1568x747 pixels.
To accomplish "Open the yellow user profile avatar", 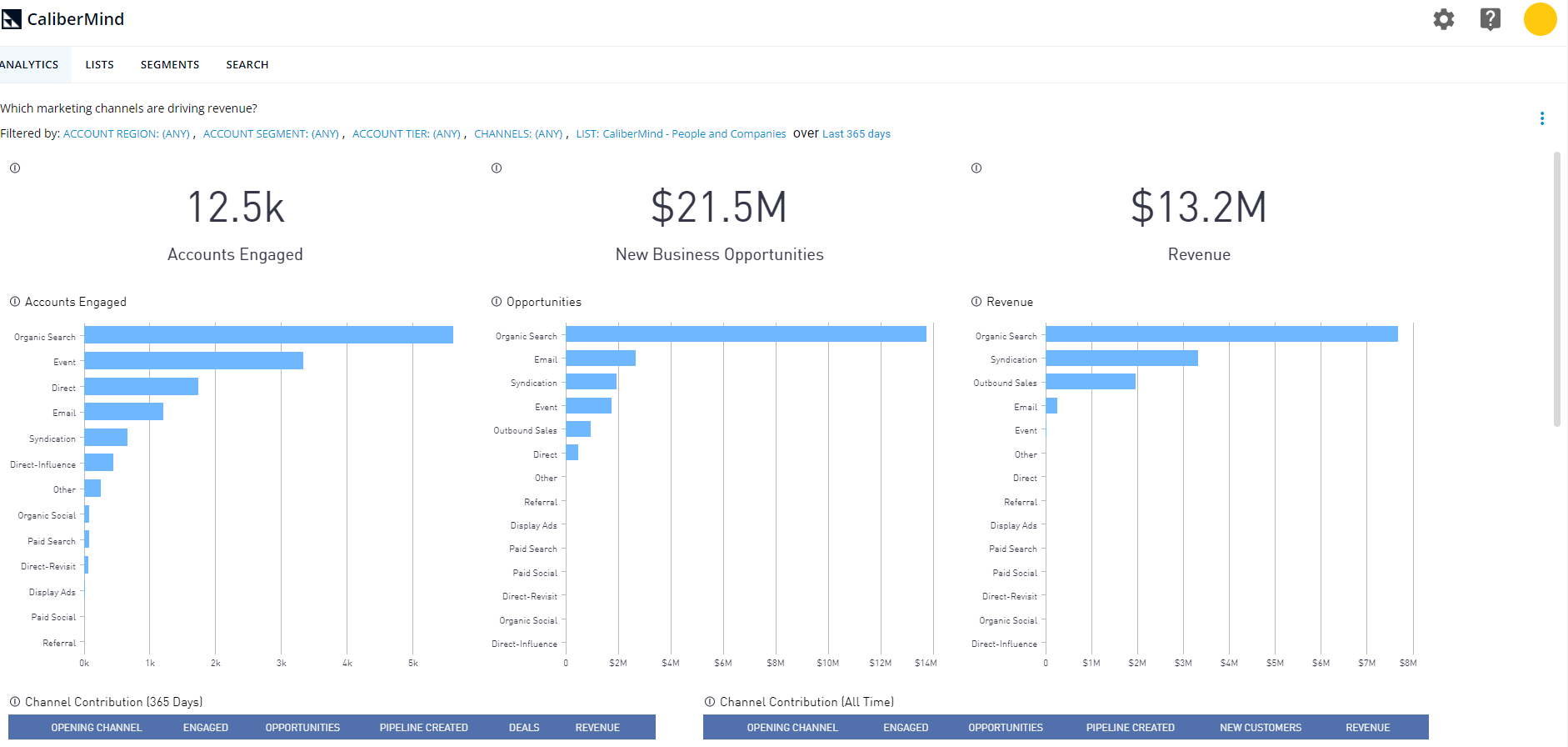I will 1541,19.
